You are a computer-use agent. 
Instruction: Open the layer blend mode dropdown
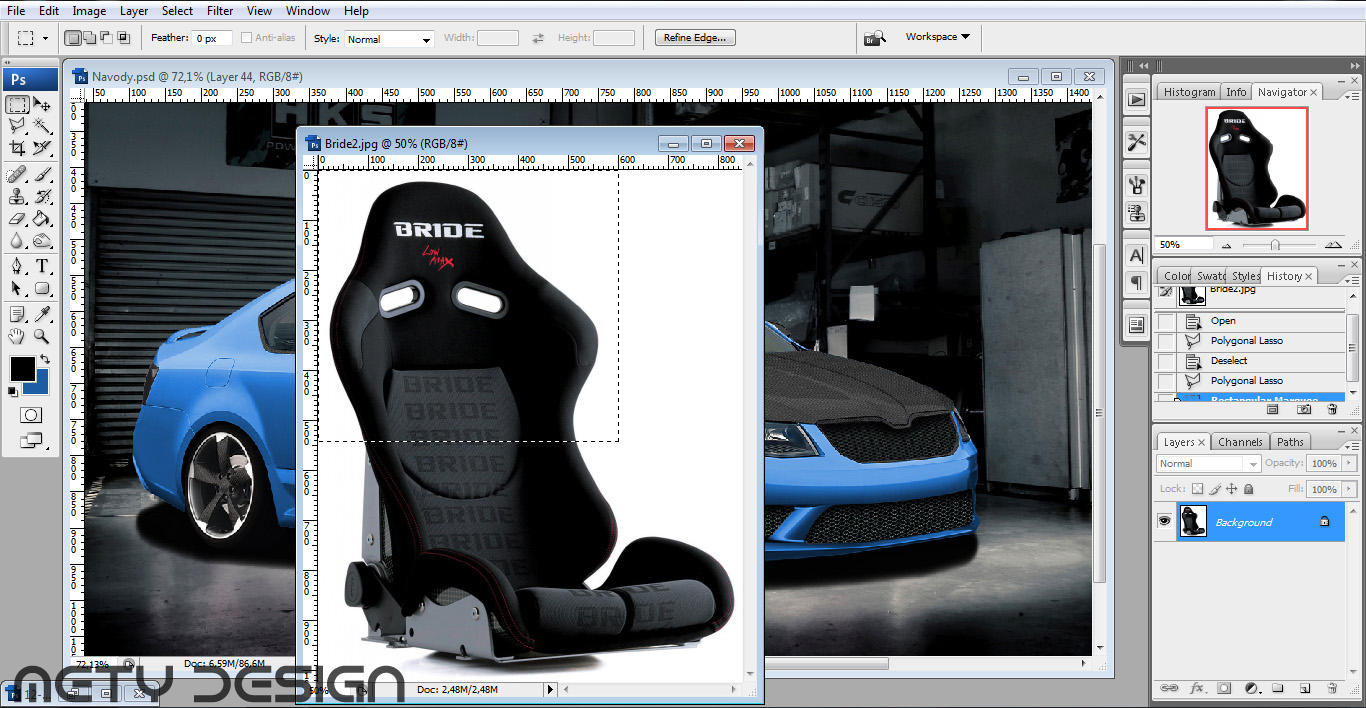pyautogui.click(x=1208, y=464)
